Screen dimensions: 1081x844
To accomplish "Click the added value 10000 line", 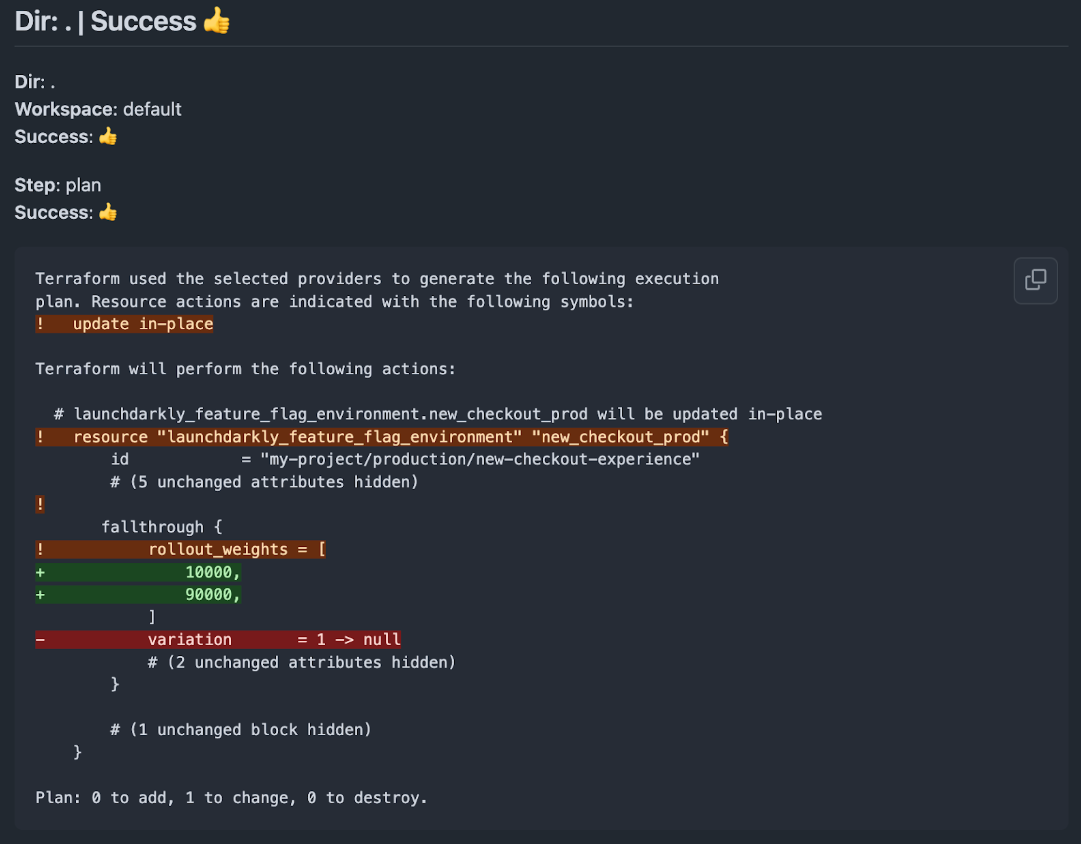I will point(138,572).
